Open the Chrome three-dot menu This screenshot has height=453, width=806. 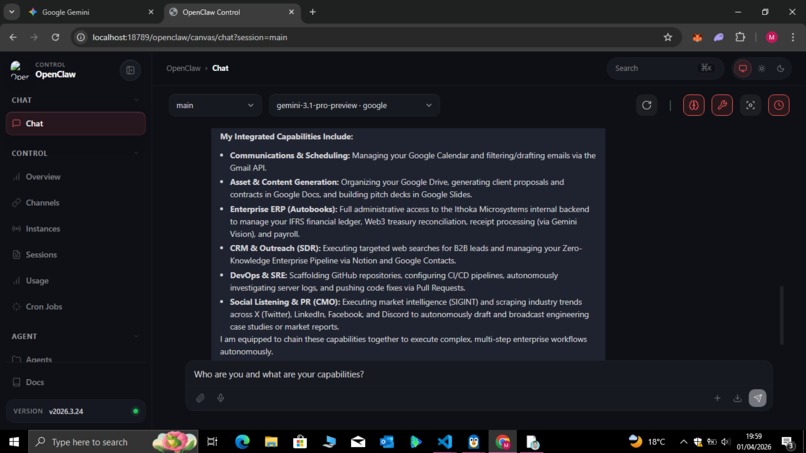point(793,37)
